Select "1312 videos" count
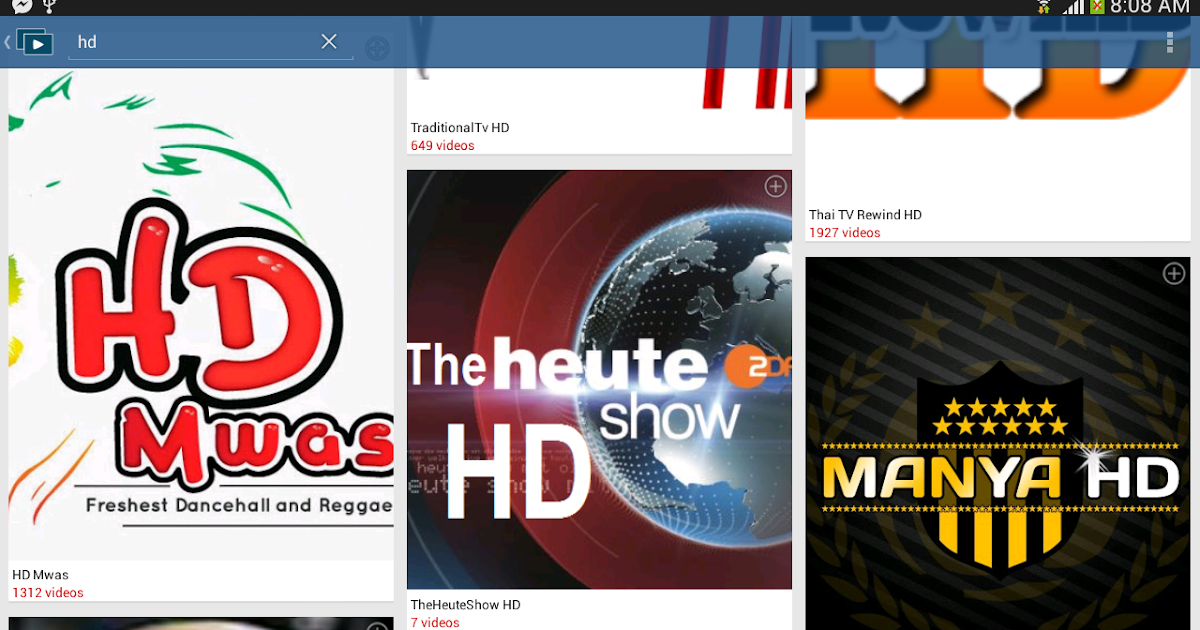1200x630 pixels. 48,593
